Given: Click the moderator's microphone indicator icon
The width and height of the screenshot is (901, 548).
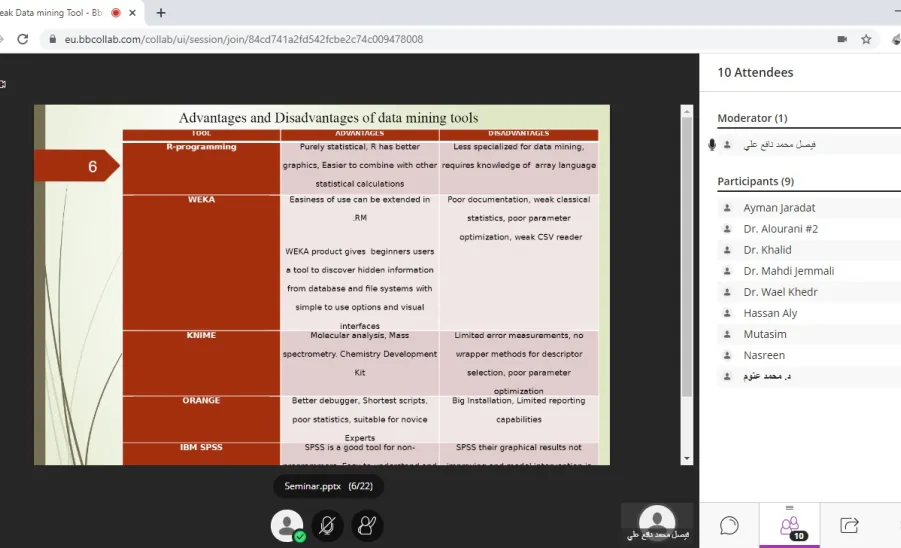Looking at the screenshot, I should pyautogui.click(x=712, y=145).
